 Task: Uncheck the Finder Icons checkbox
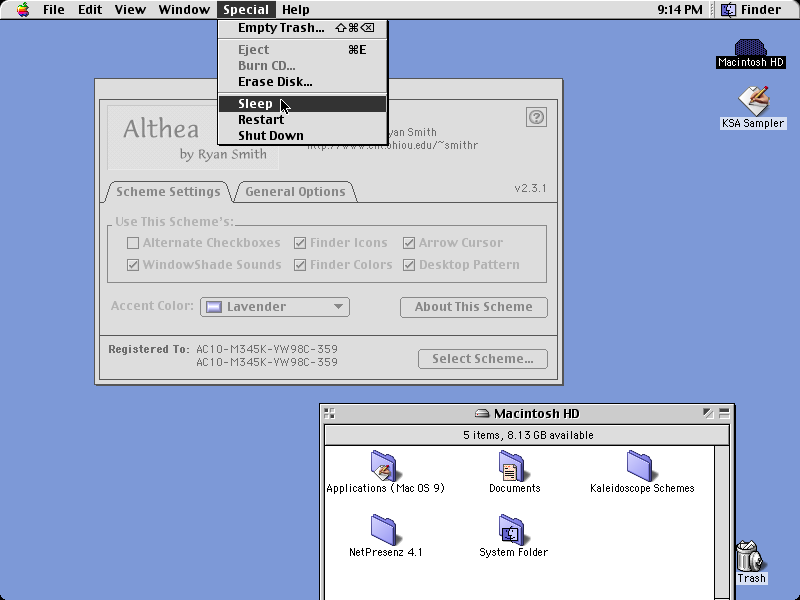tap(300, 243)
